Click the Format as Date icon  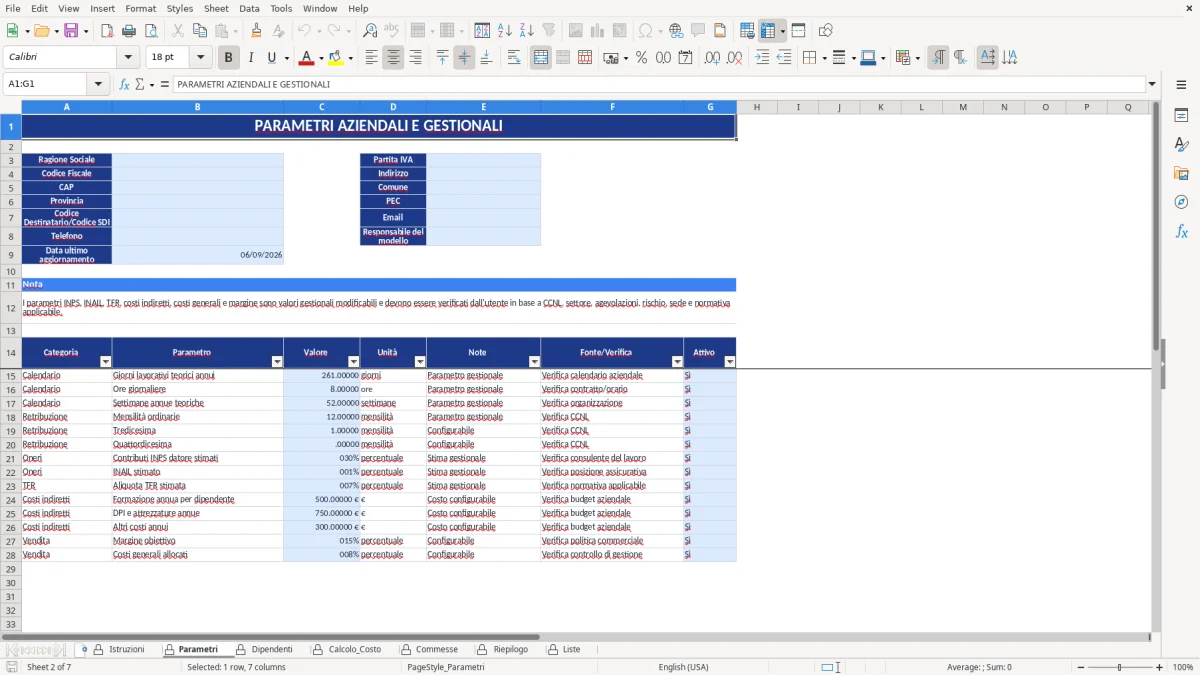click(685, 58)
